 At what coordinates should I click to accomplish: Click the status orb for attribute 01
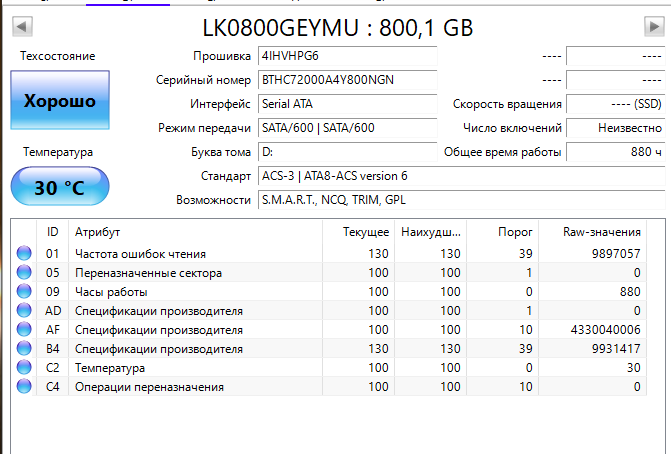click(24, 254)
